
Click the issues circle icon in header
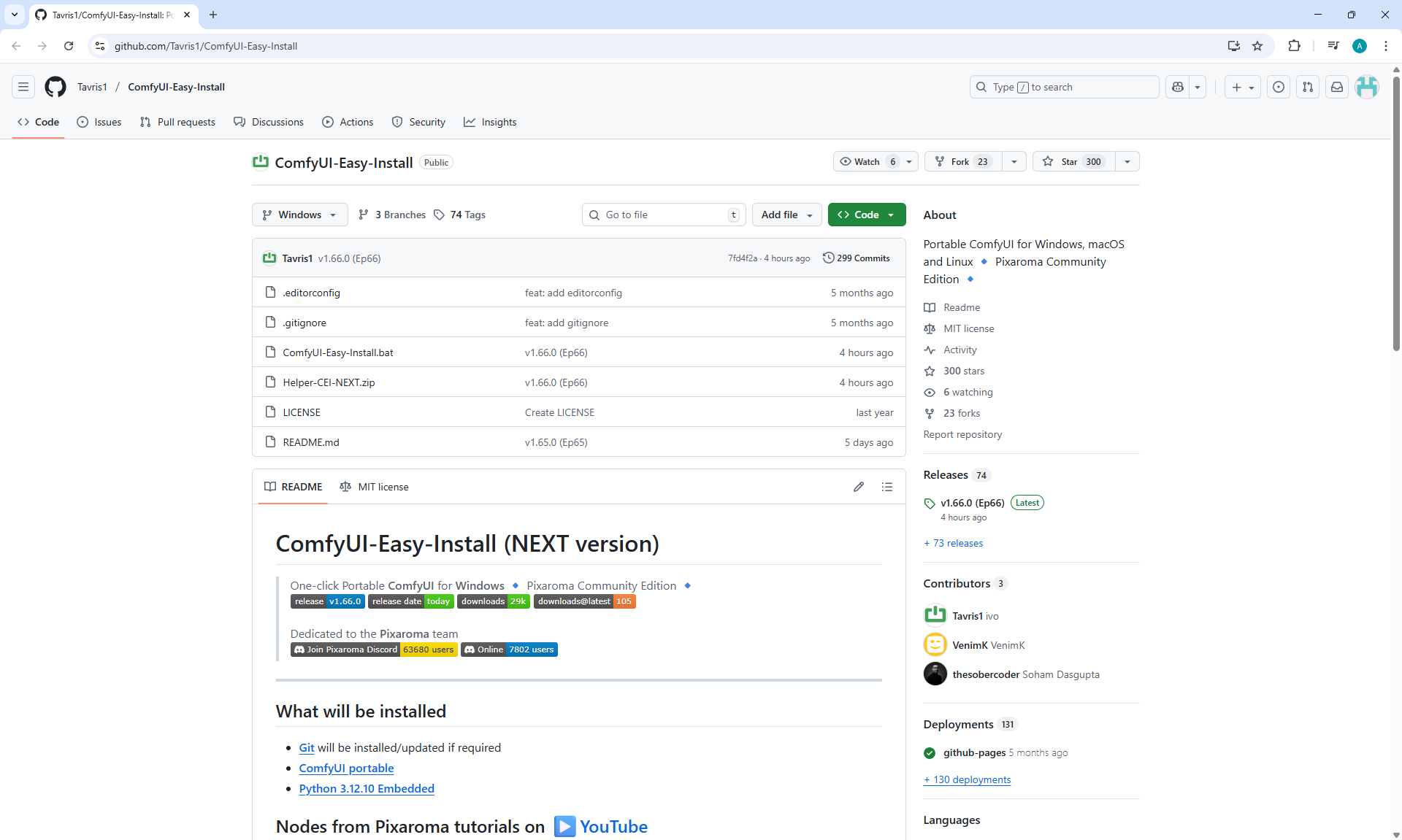pyautogui.click(x=1278, y=87)
